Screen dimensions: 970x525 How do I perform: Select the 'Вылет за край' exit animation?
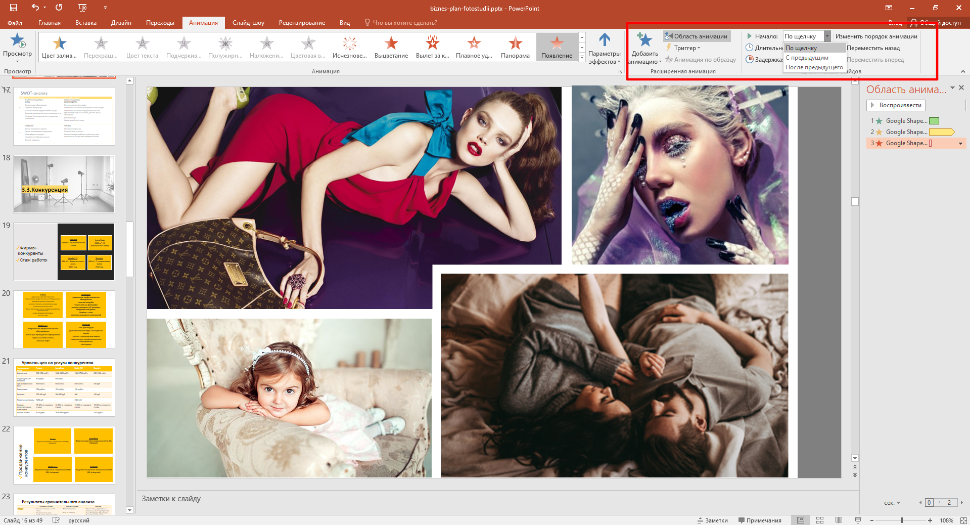pyautogui.click(x=432, y=46)
